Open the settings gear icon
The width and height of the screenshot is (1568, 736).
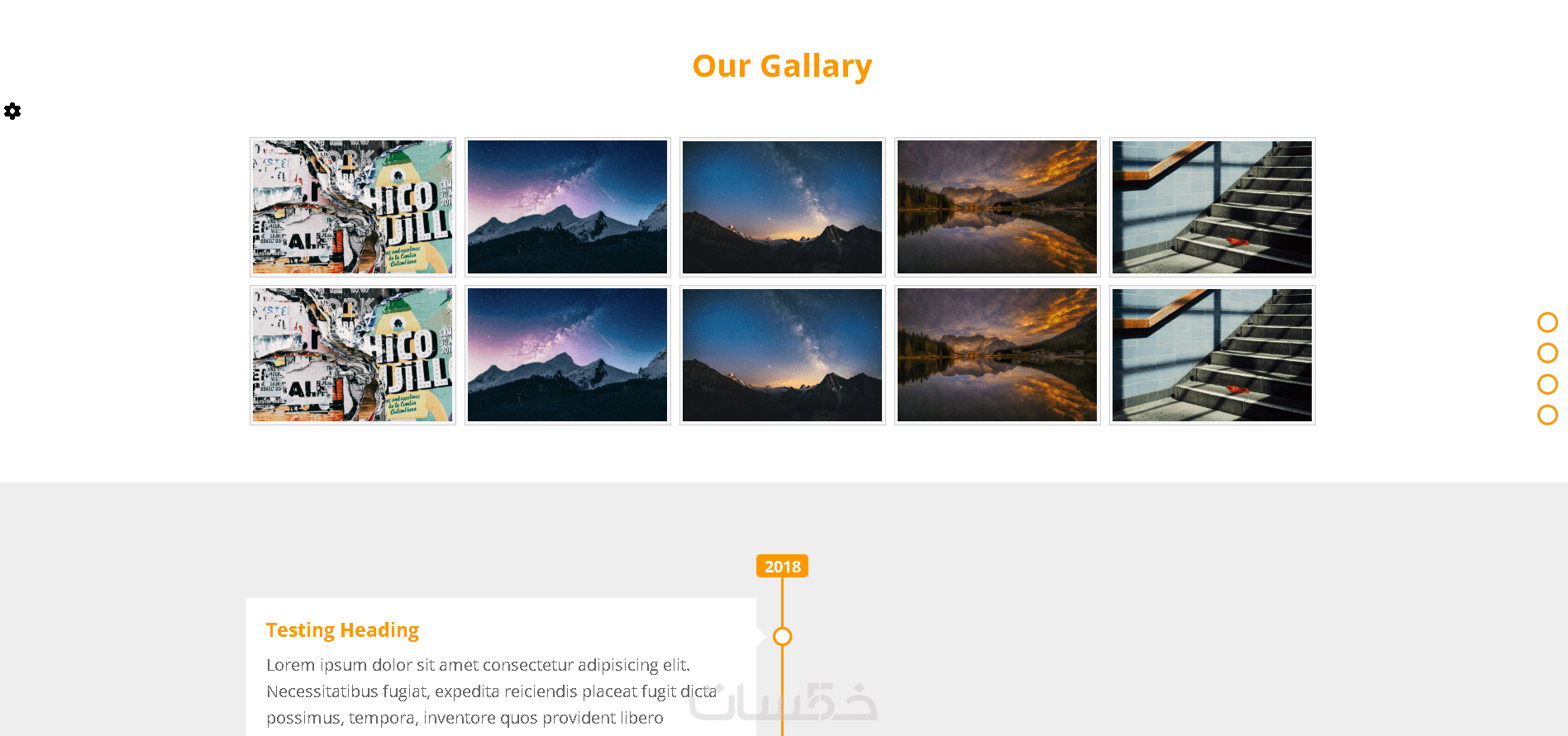(x=12, y=111)
